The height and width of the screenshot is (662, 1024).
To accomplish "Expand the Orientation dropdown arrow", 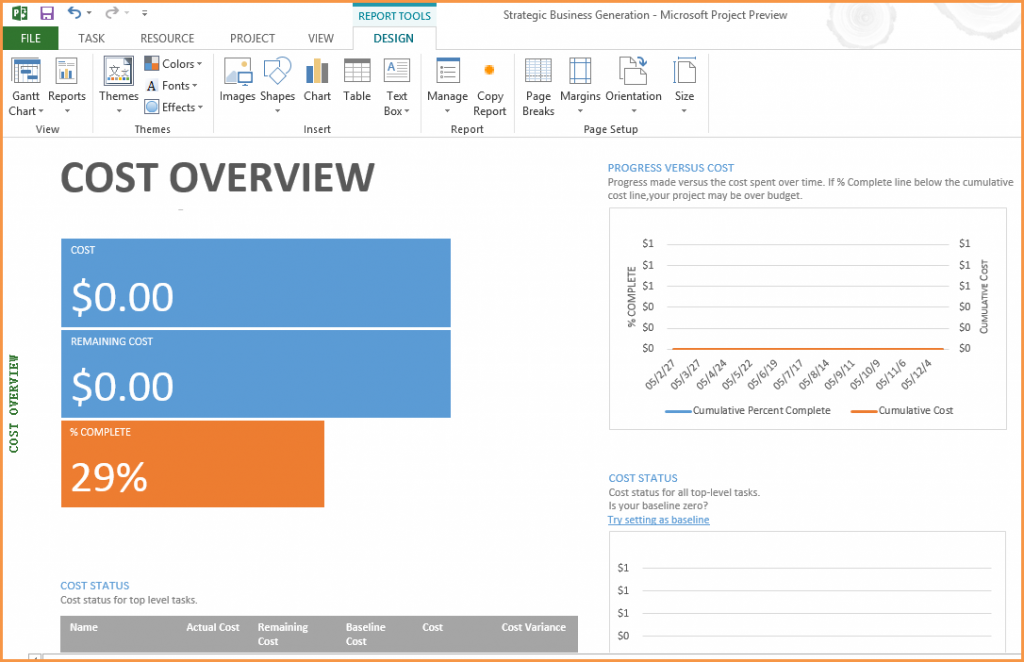I will (x=633, y=112).
